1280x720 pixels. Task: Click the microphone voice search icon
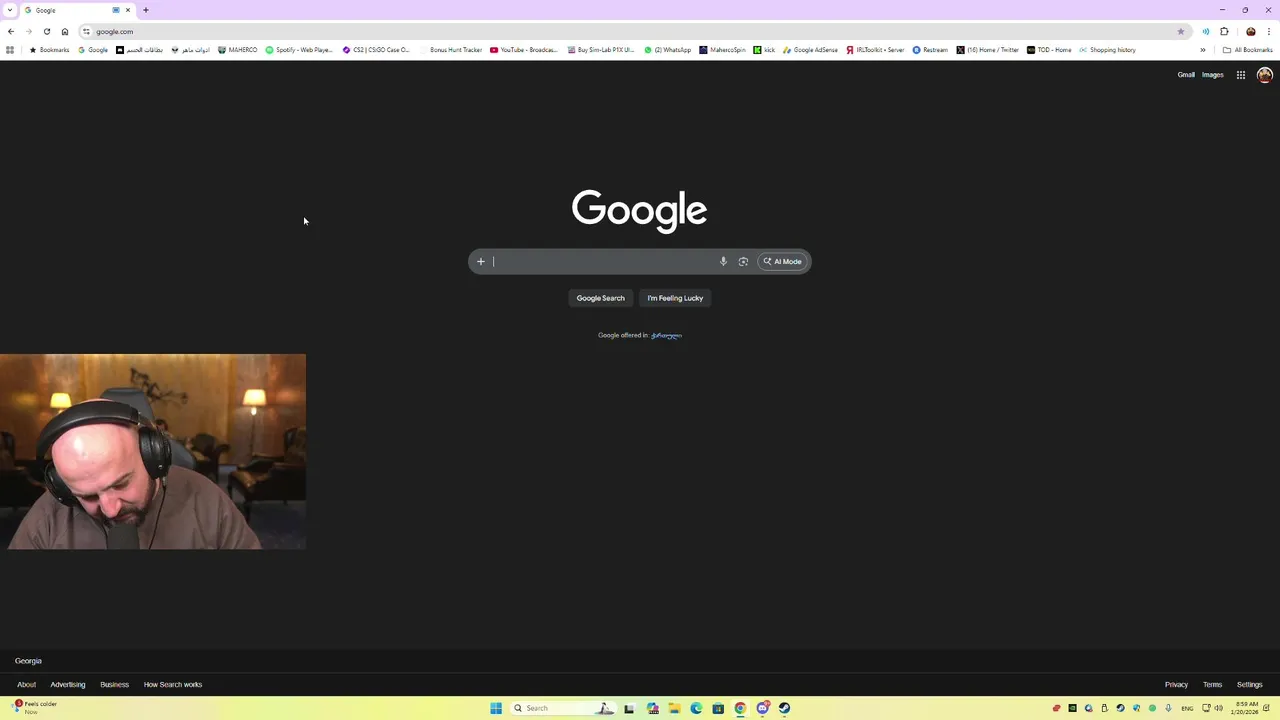coord(723,262)
